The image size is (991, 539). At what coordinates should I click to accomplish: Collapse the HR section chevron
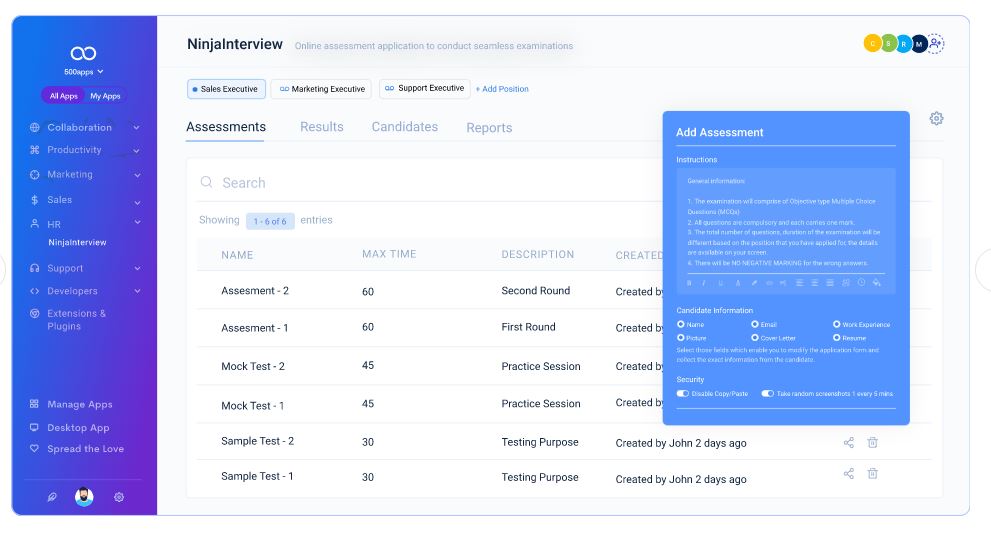click(x=137, y=222)
